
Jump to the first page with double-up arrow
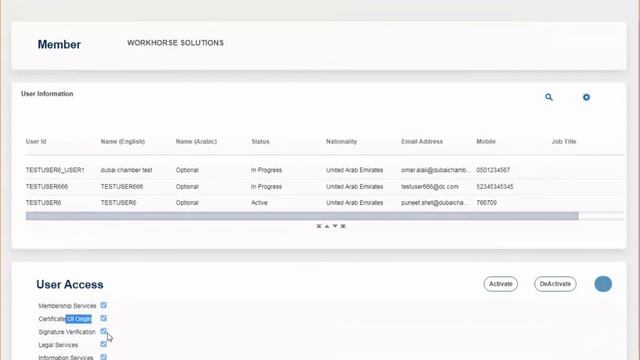click(x=319, y=226)
